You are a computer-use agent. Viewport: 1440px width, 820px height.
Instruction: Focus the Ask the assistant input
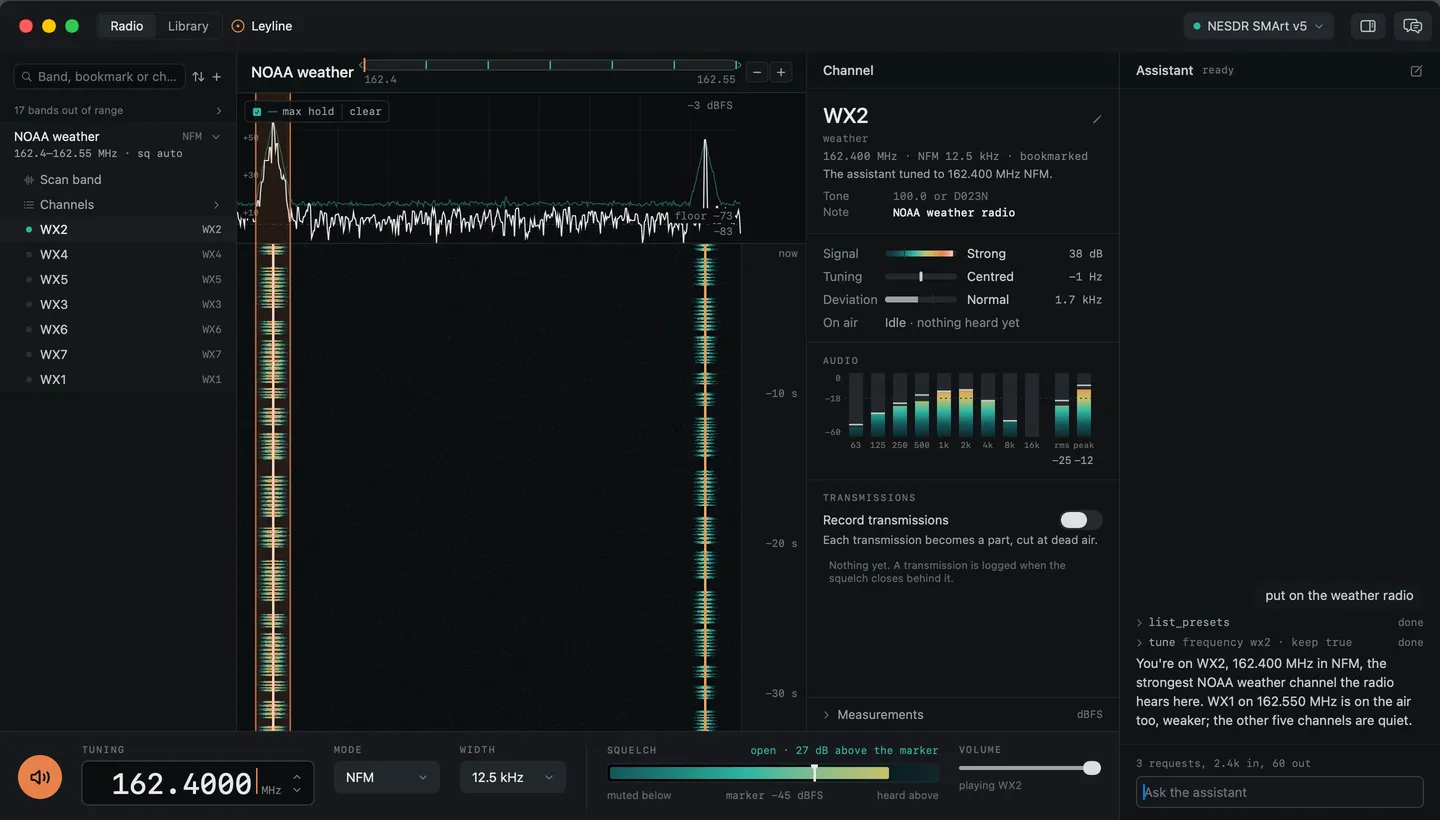pyautogui.click(x=1279, y=792)
